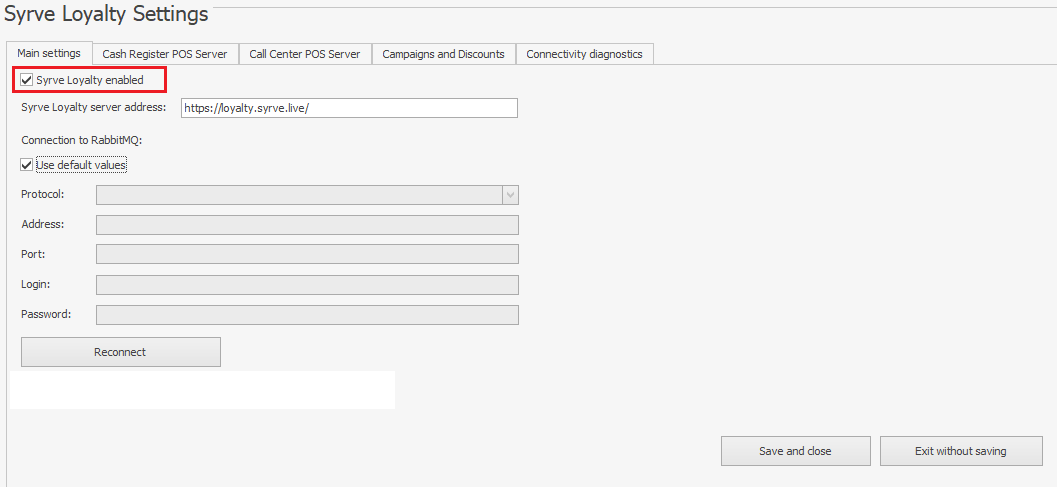The height and width of the screenshot is (487, 1057).
Task: Select the Connectivity diagnostics tab
Action: [584, 54]
